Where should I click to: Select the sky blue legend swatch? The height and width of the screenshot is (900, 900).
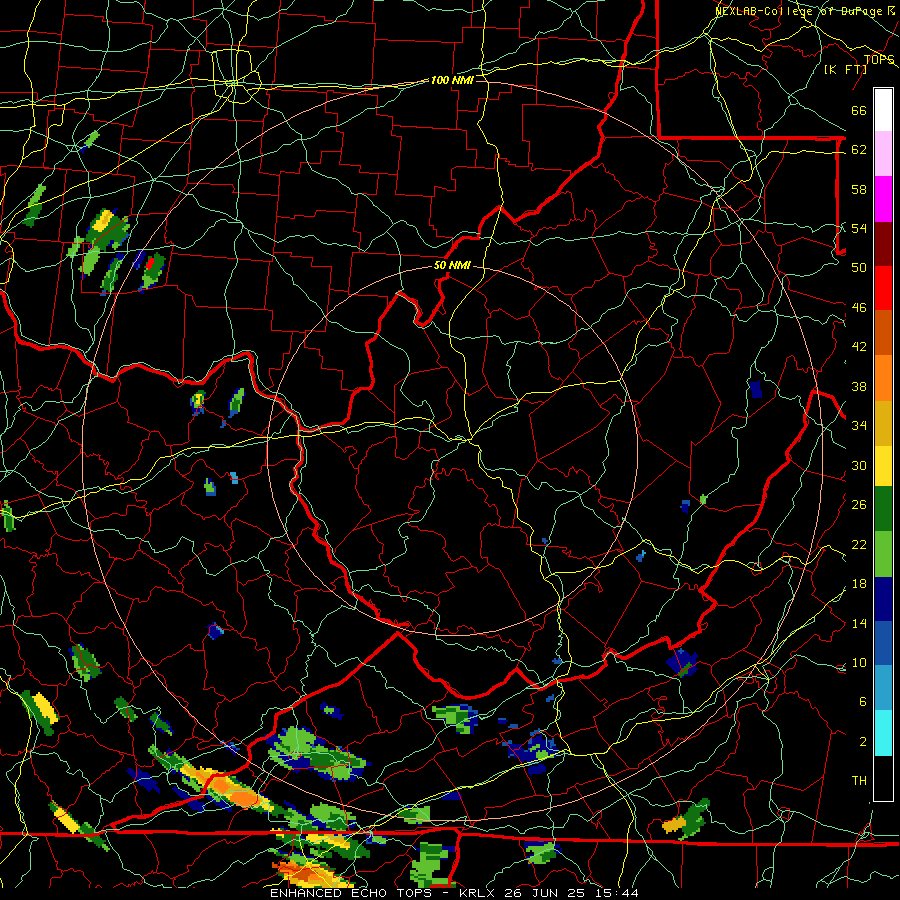click(883, 688)
